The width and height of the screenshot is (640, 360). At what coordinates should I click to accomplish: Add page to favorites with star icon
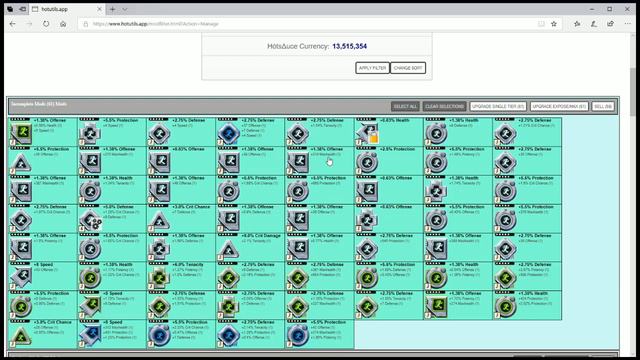click(x=554, y=24)
